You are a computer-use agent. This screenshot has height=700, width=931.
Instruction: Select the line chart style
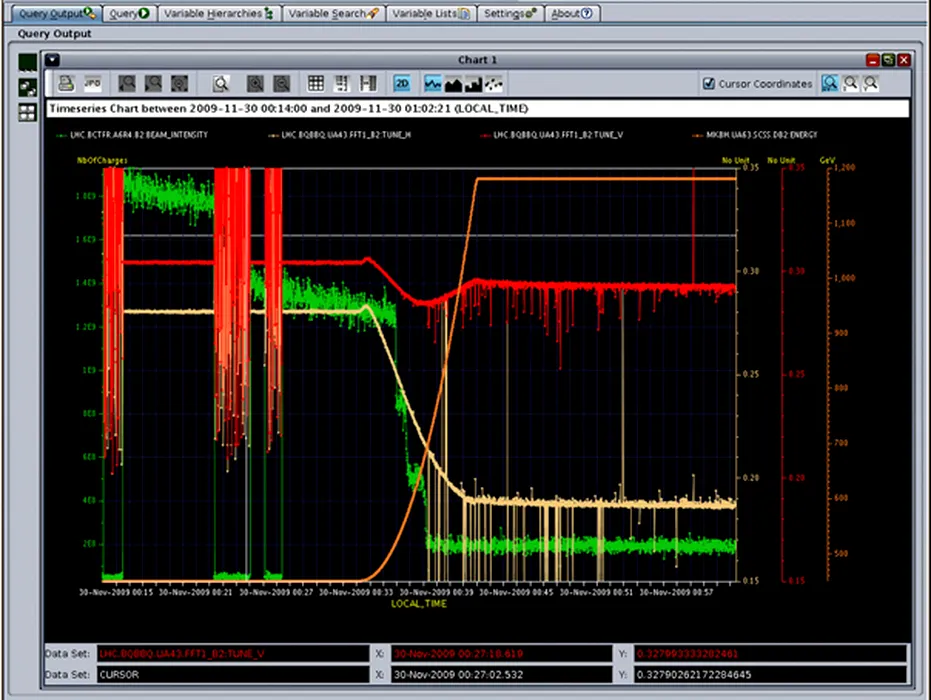[x=433, y=84]
